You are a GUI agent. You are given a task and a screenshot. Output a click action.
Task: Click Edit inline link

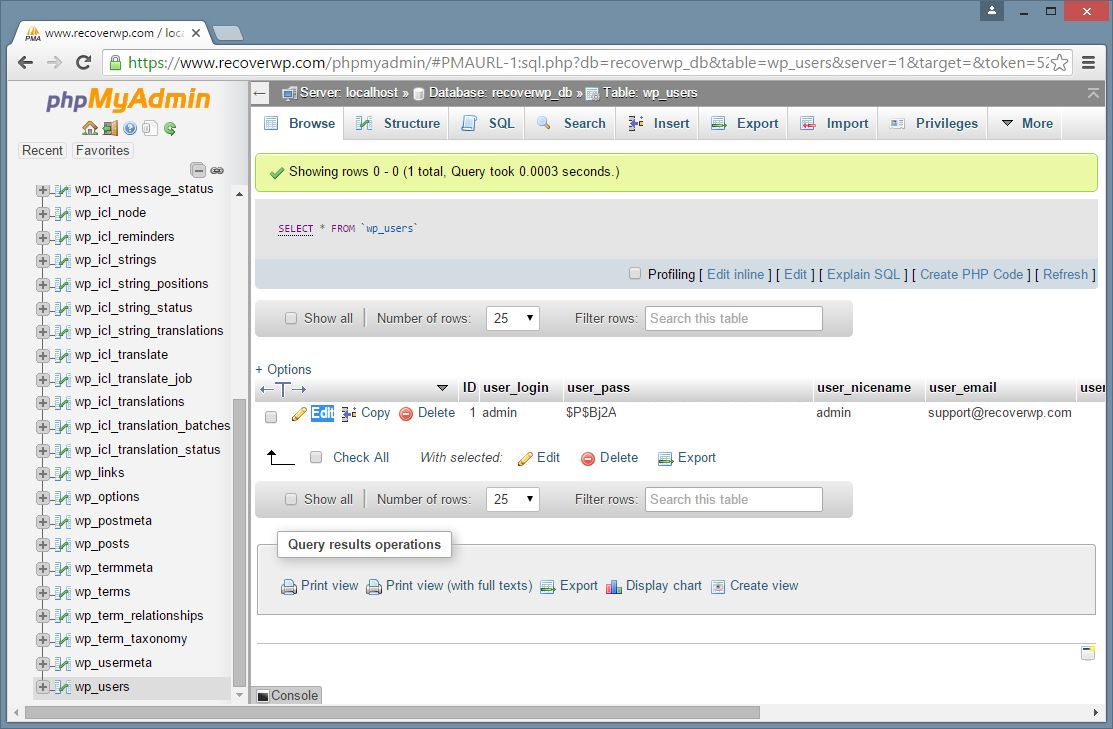pos(735,275)
